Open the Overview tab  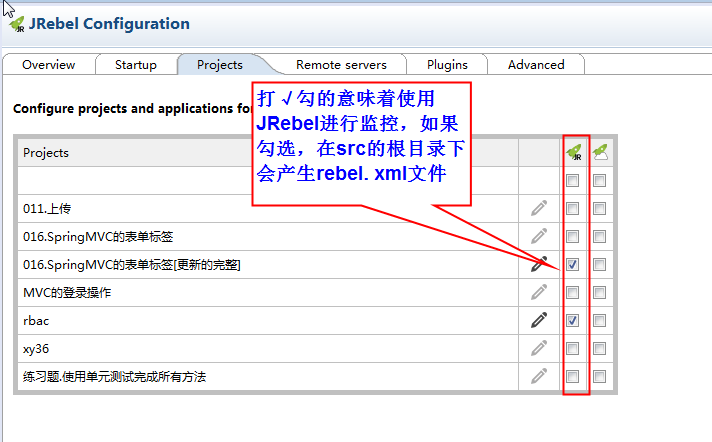(49, 65)
